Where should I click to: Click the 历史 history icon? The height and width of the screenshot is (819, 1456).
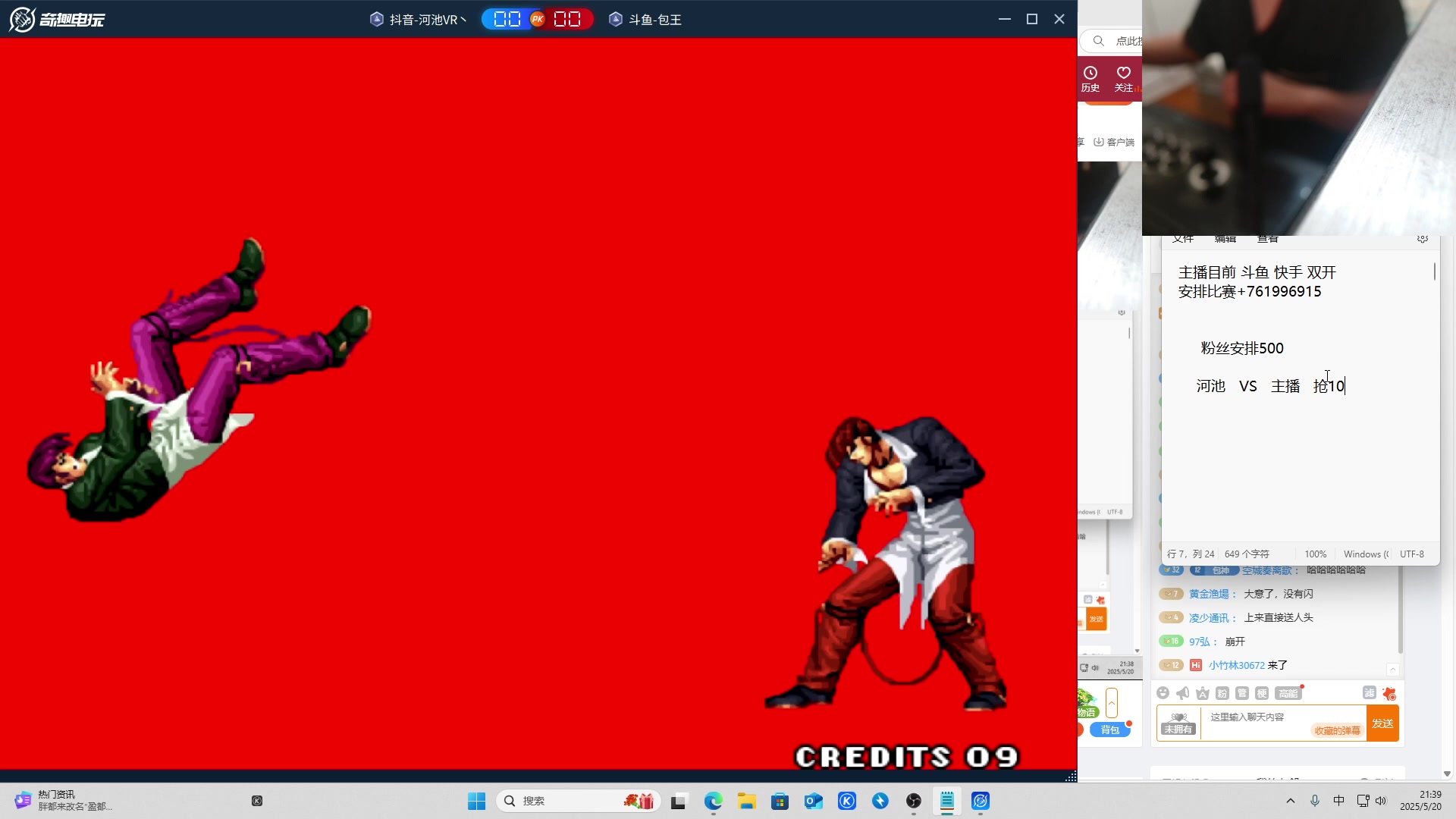pyautogui.click(x=1090, y=79)
